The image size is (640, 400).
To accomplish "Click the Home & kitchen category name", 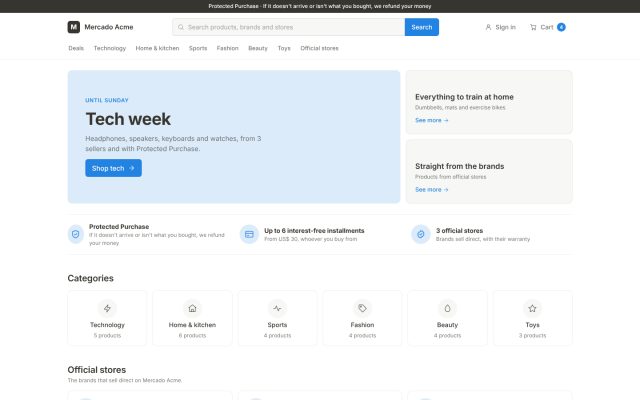I will pyautogui.click(x=192, y=325).
